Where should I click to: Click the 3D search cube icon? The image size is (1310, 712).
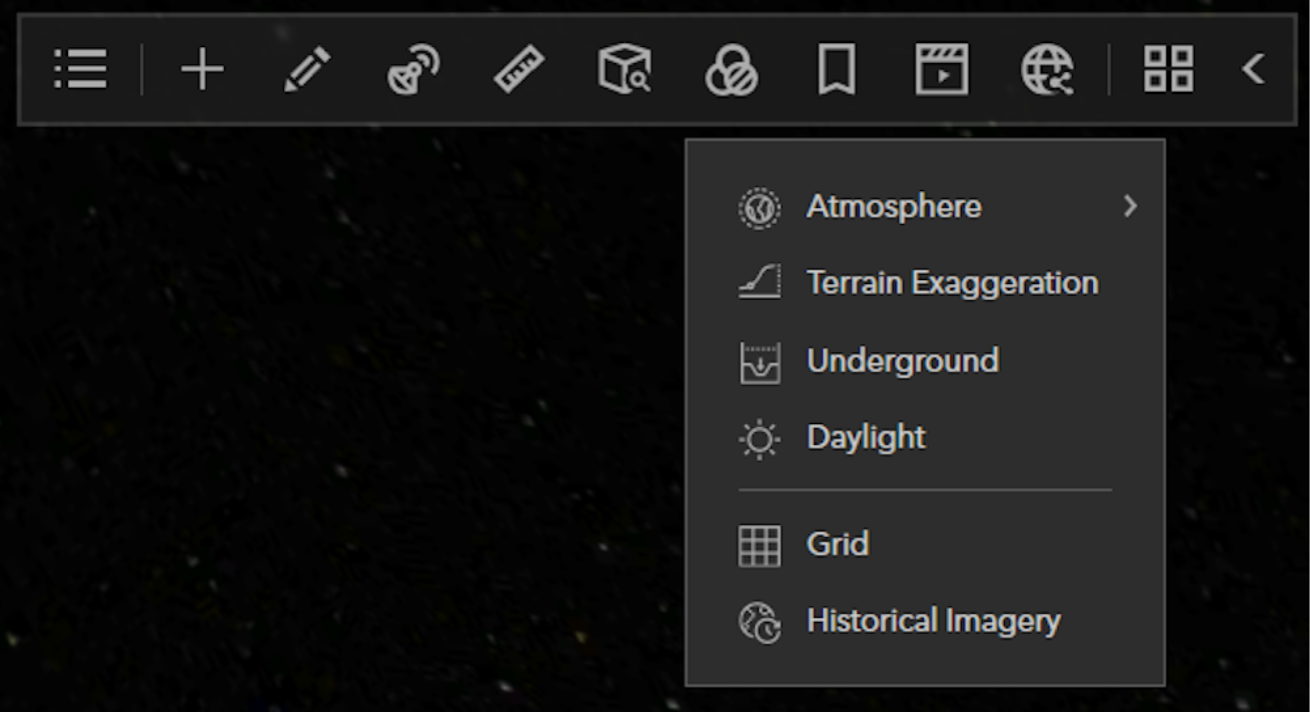coord(623,69)
